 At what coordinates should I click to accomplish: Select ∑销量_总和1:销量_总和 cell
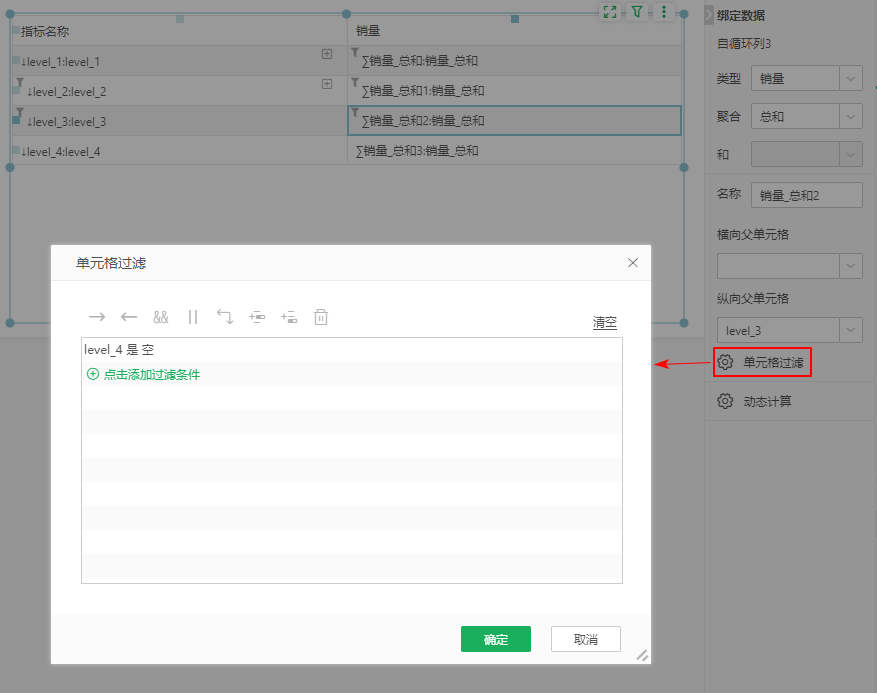(x=514, y=91)
